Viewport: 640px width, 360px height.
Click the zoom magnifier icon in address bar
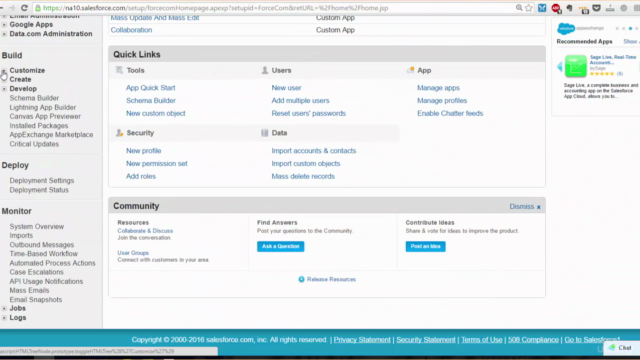tap(519, 8)
